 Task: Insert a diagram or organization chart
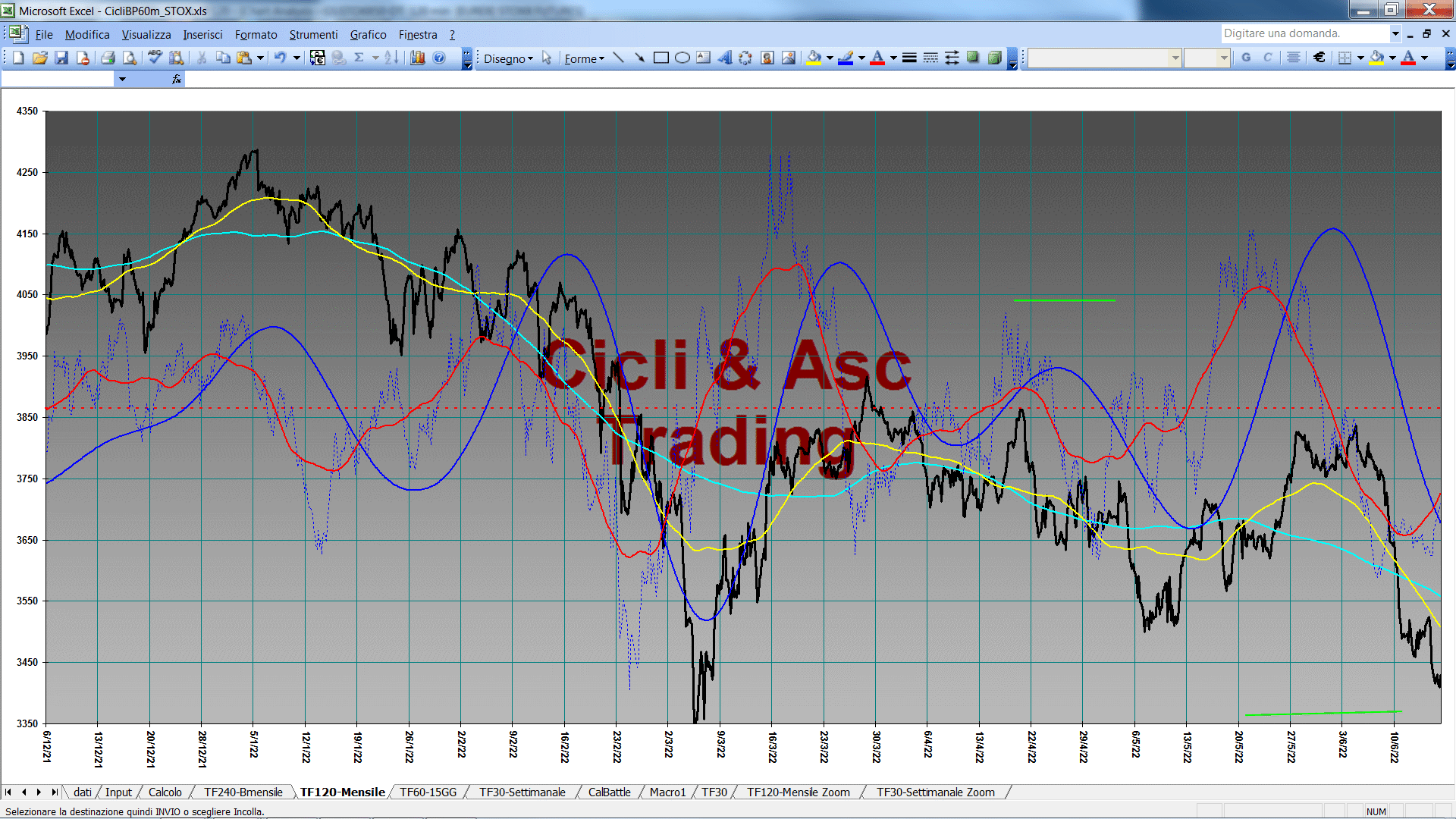[746, 58]
